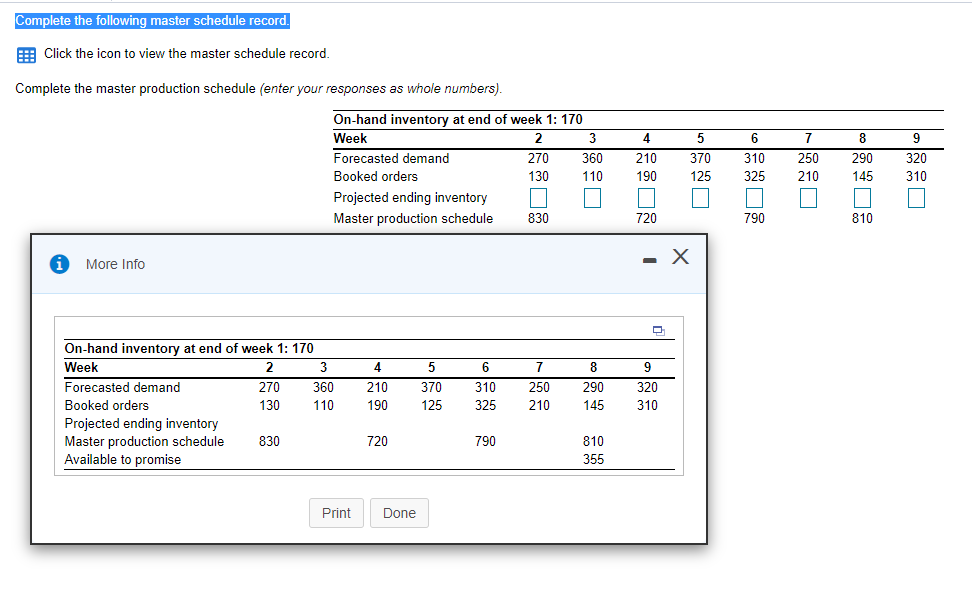Click 'Projected ending inventory' label in main table

410,198
